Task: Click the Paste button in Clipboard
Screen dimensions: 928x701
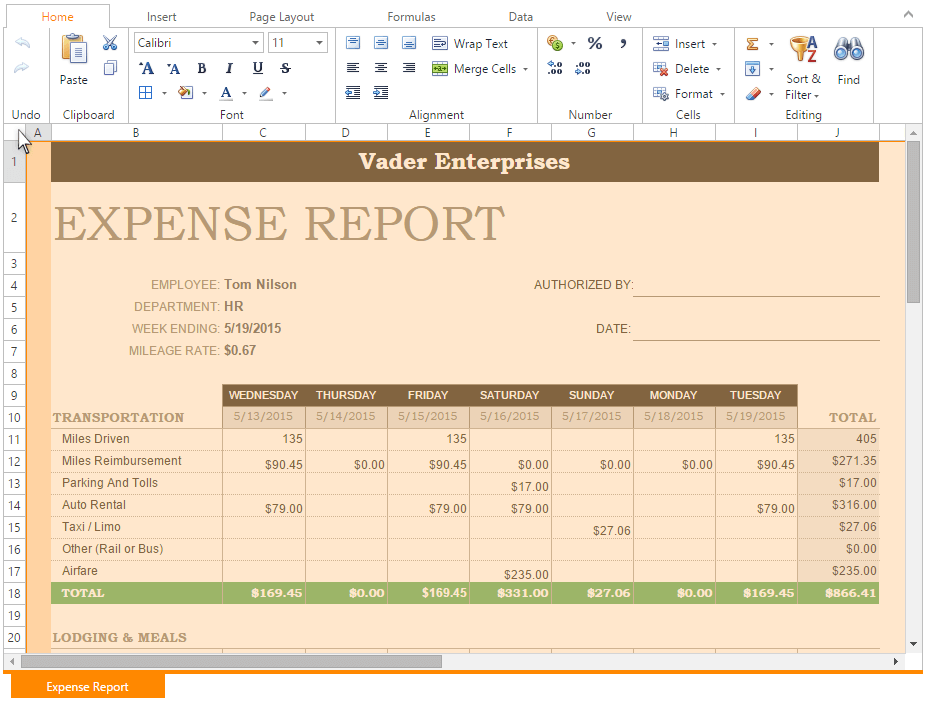Action: click(74, 59)
